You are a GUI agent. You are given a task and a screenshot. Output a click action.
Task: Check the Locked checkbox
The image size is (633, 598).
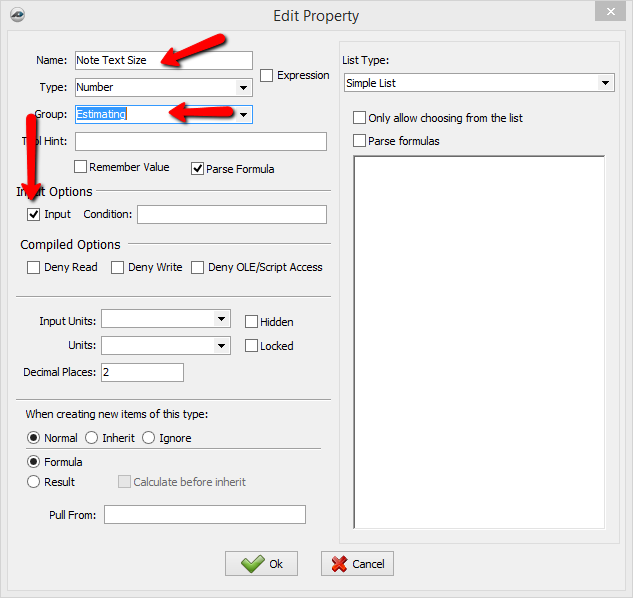point(251,346)
